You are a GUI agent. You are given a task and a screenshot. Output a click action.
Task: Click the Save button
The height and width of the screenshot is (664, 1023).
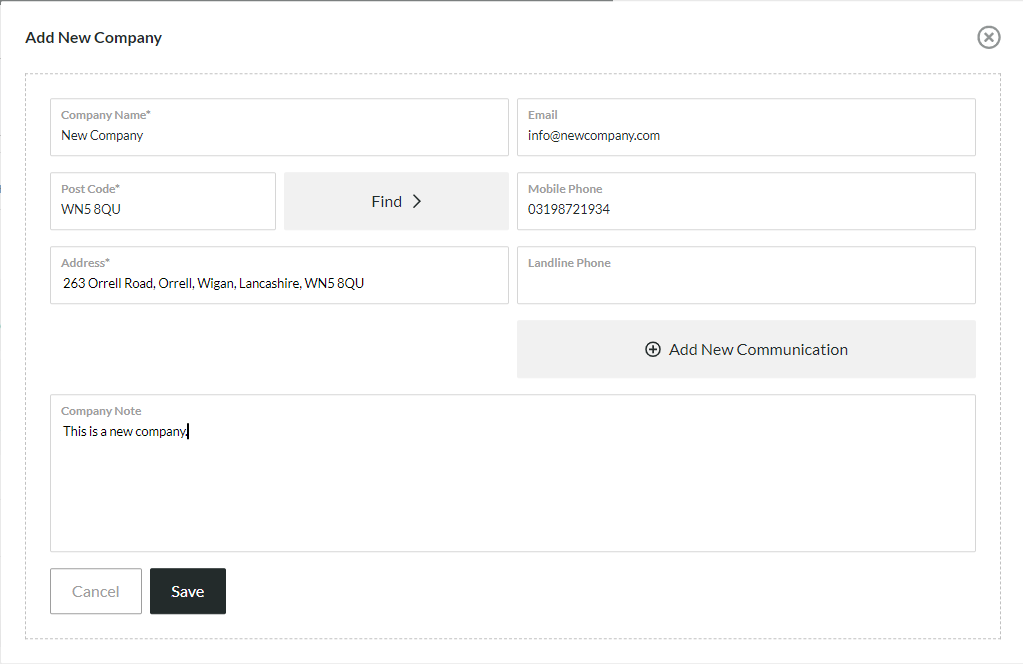(x=188, y=591)
